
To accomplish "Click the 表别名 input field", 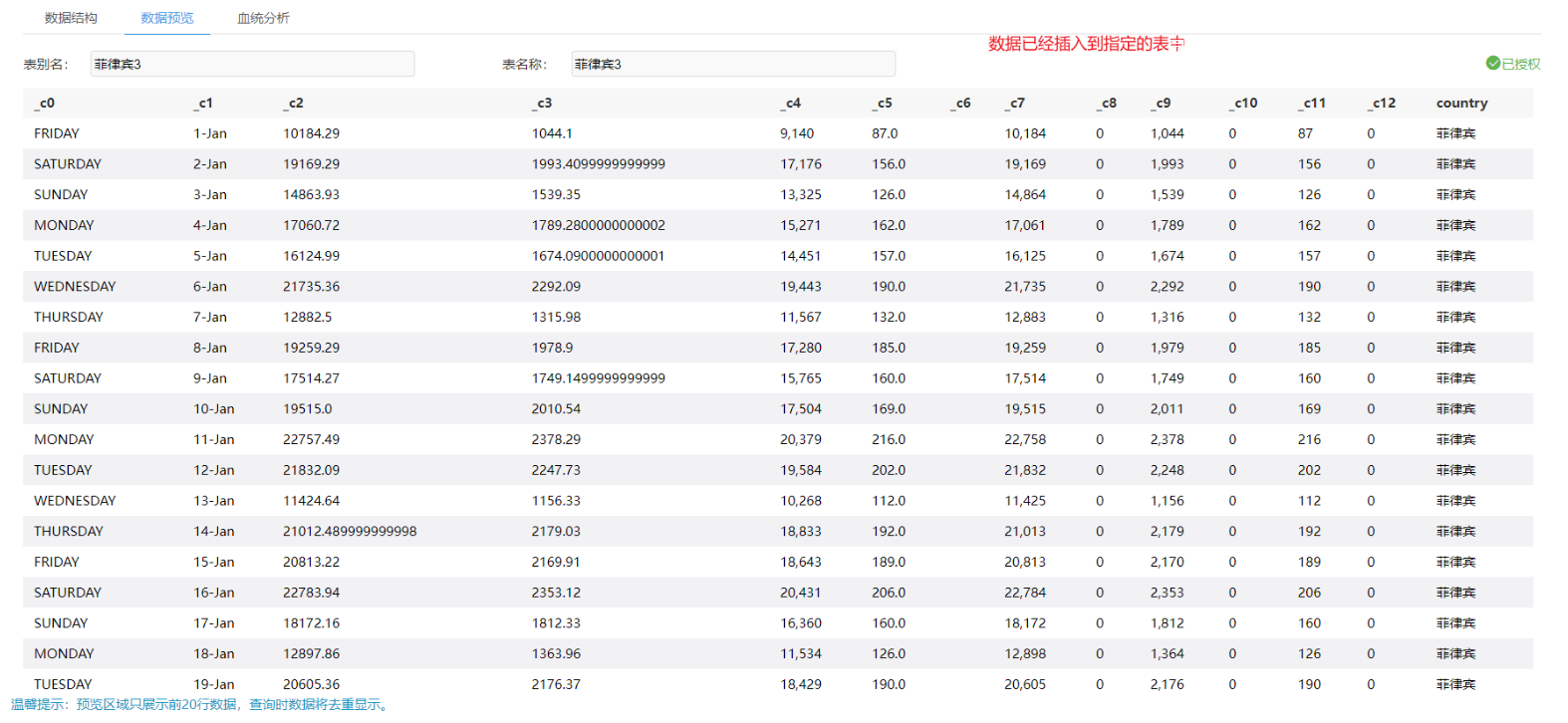I will (252, 64).
